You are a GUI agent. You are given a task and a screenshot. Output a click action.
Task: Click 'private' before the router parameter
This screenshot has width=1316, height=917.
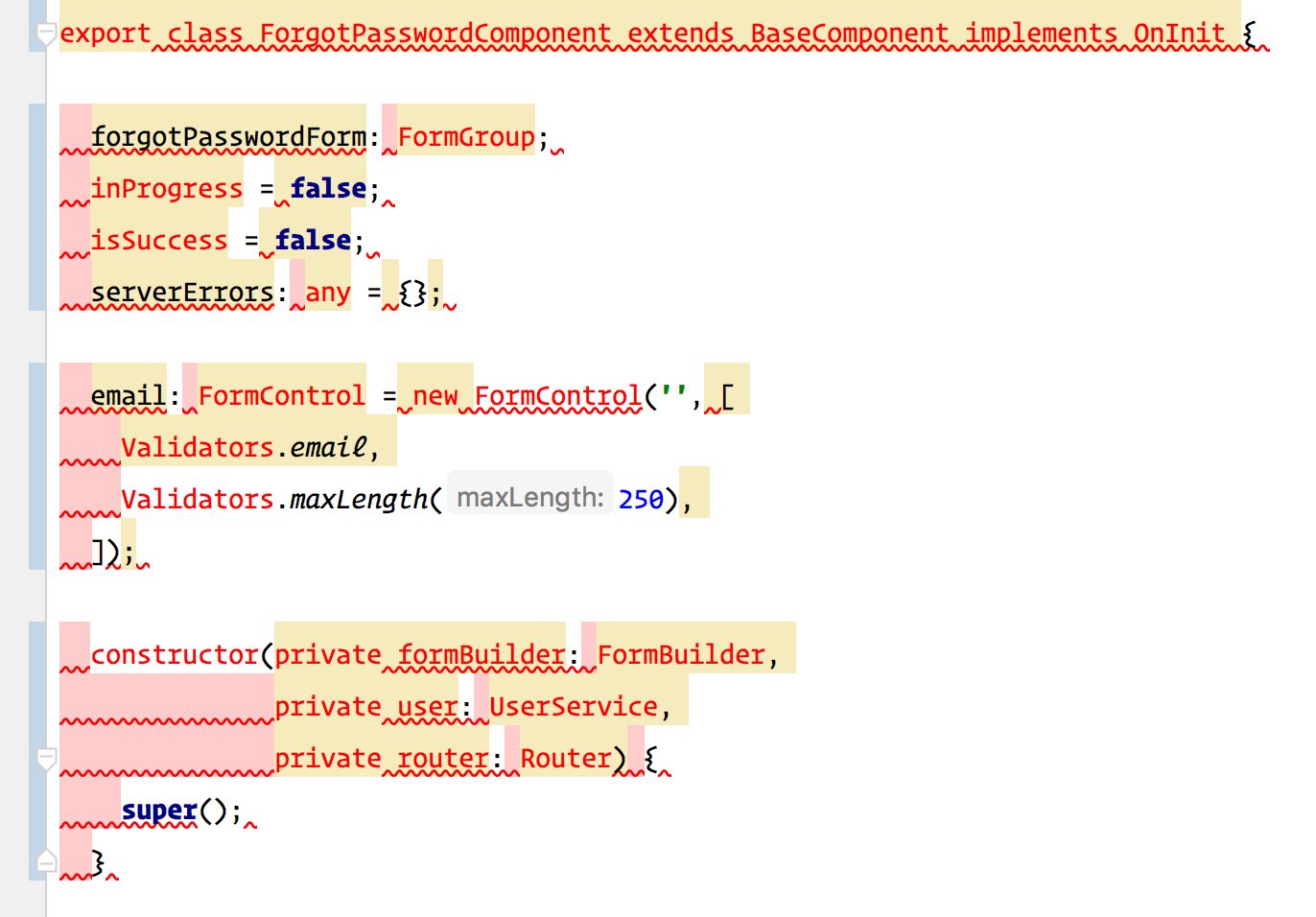click(x=328, y=759)
